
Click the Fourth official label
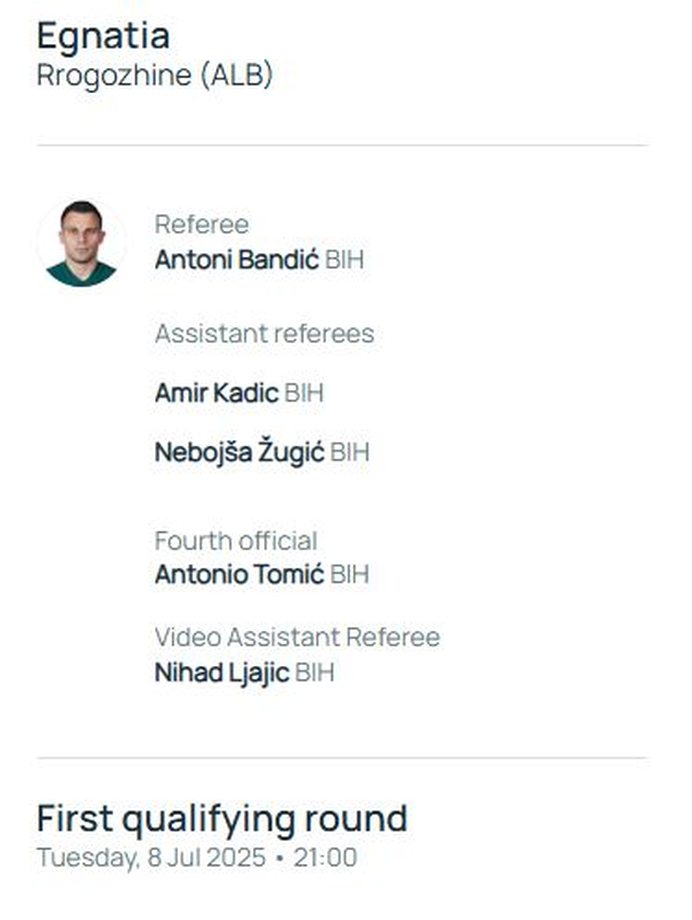(236, 540)
